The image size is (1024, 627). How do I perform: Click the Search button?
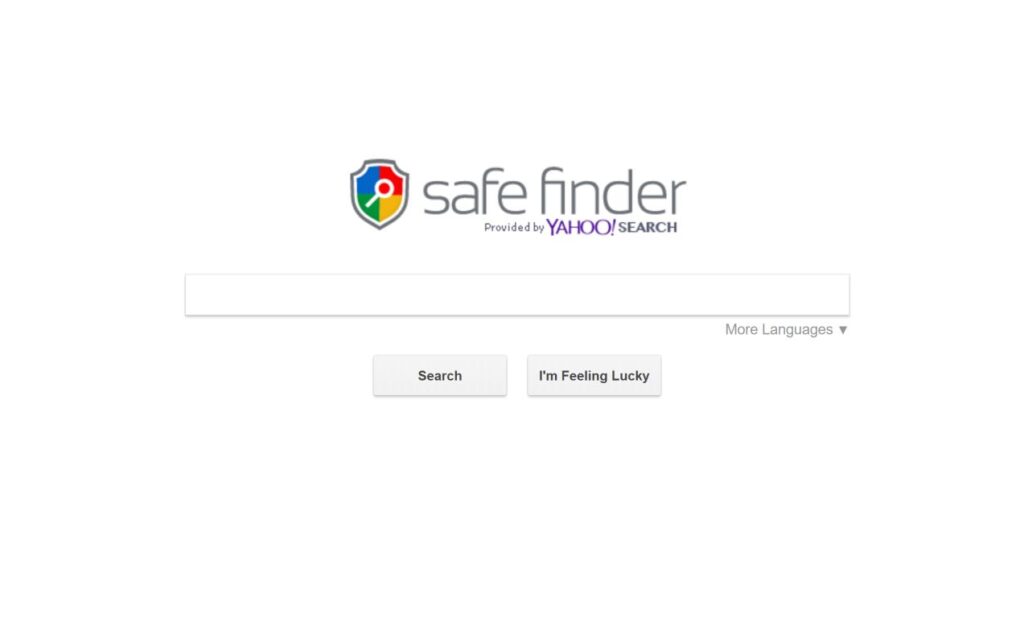(440, 376)
